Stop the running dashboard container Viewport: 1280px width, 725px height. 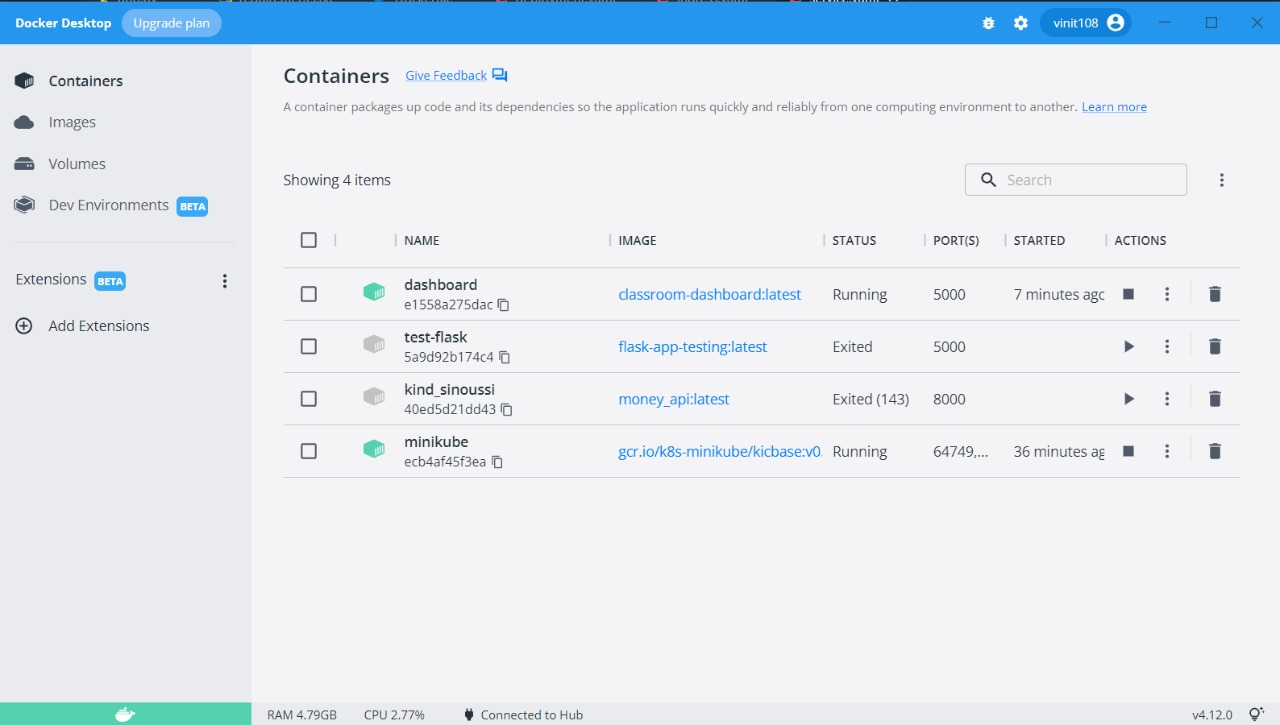(x=1128, y=294)
